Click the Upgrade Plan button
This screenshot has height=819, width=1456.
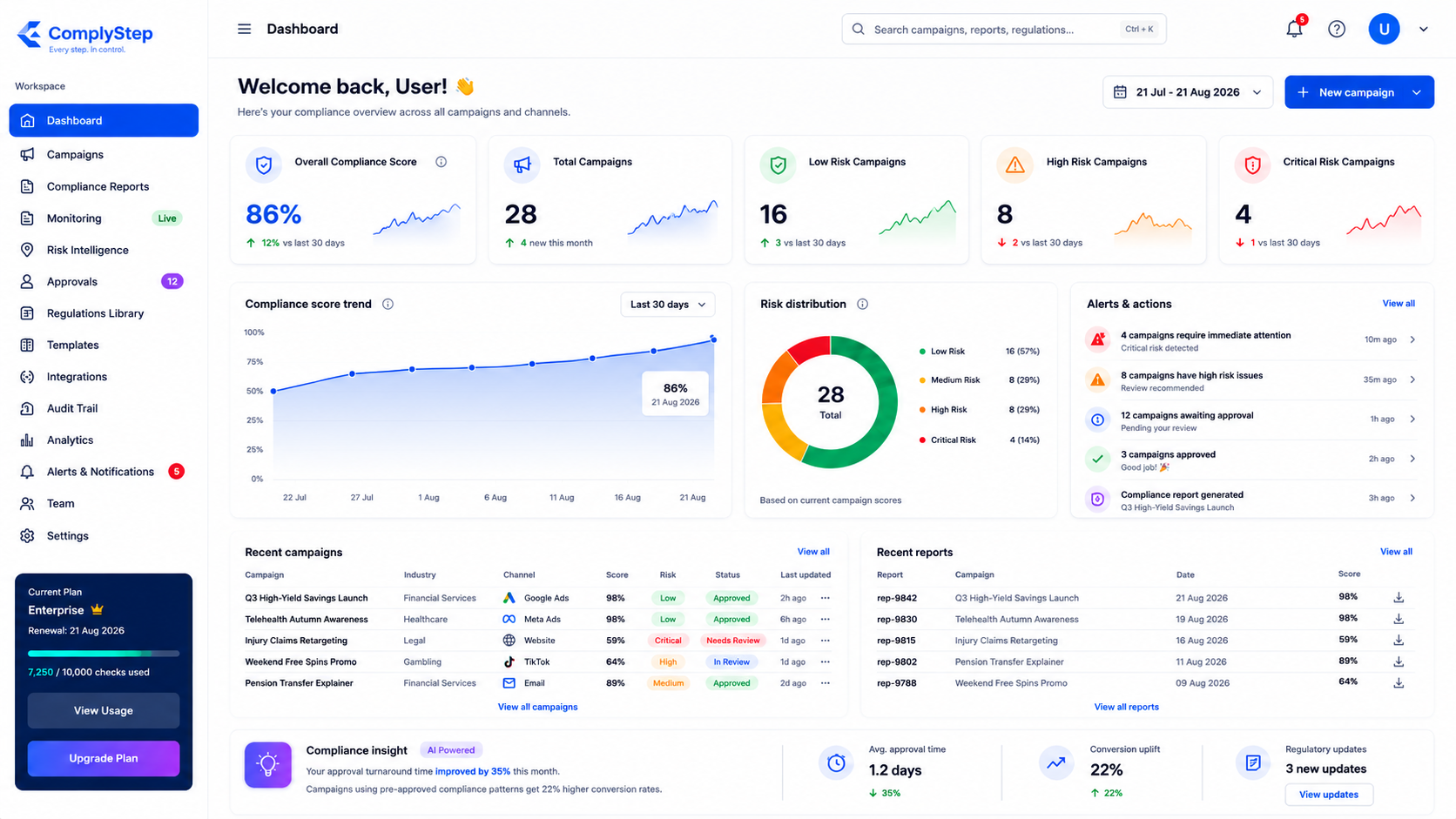click(104, 758)
